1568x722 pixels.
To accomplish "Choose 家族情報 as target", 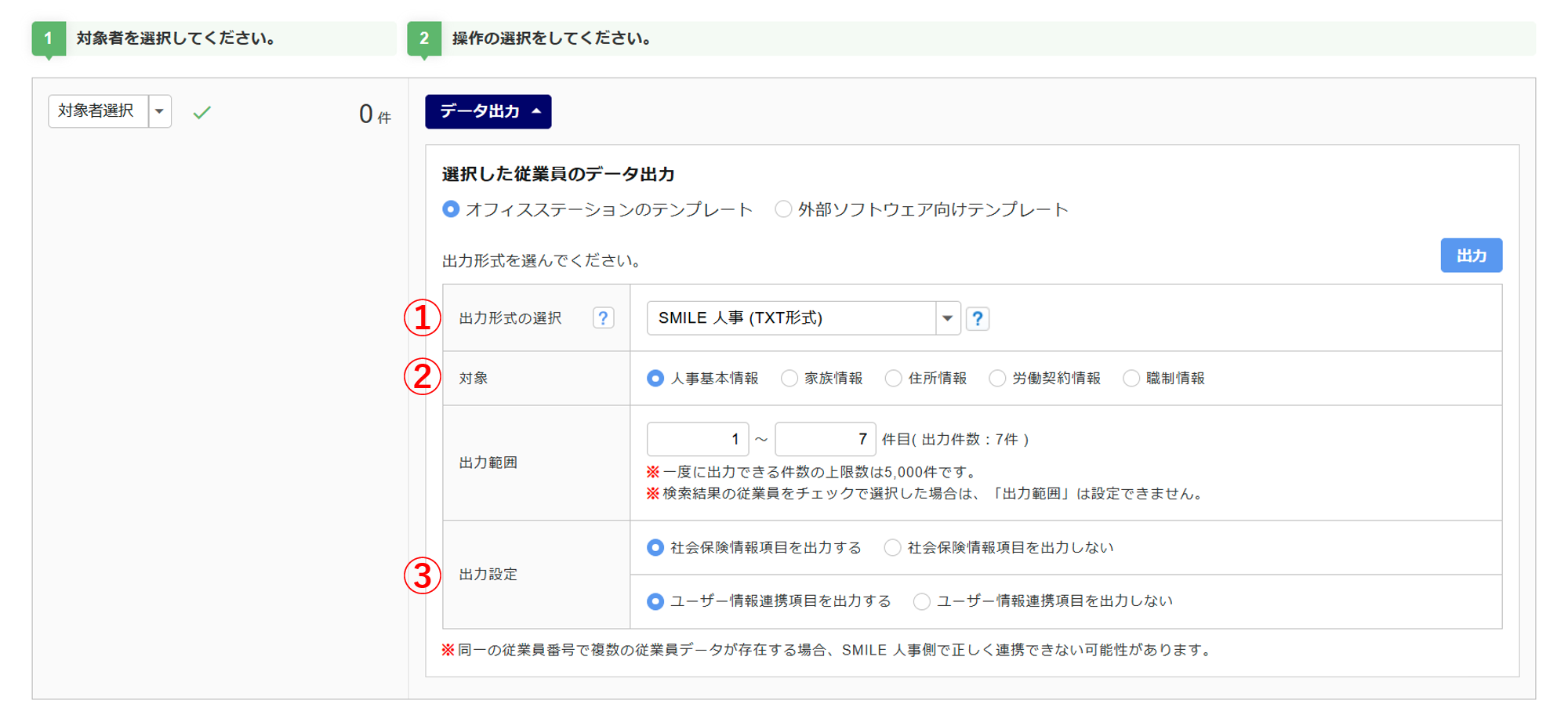I will click(789, 379).
